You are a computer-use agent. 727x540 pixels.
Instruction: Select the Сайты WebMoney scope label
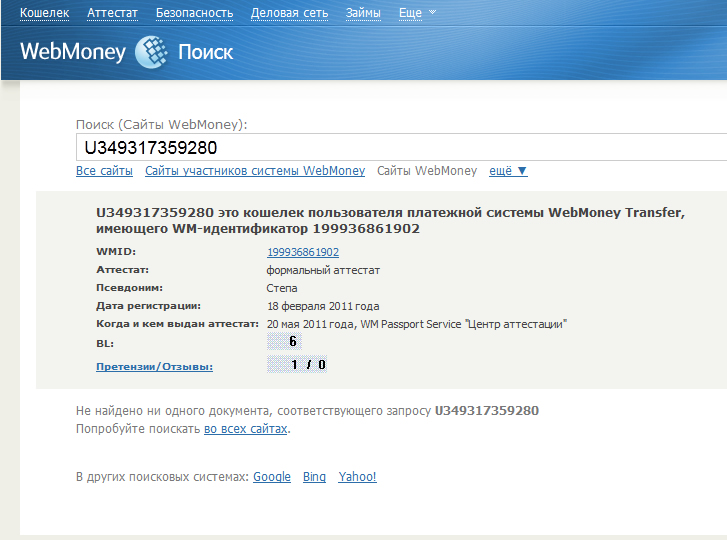coord(427,171)
